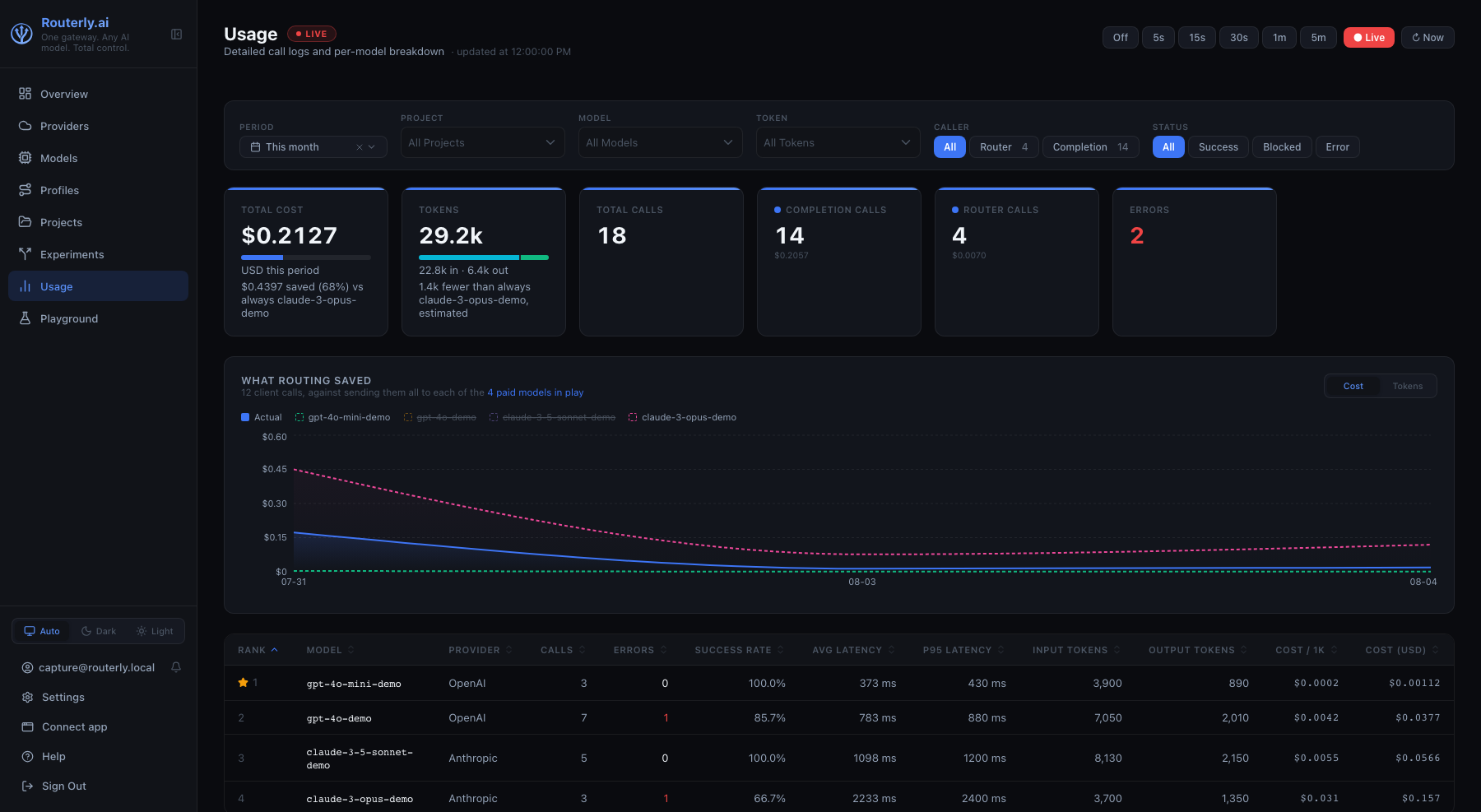The height and width of the screenshot is (812, 1481).
Task: Switch theme to Dark
Action: pos(99,631)
